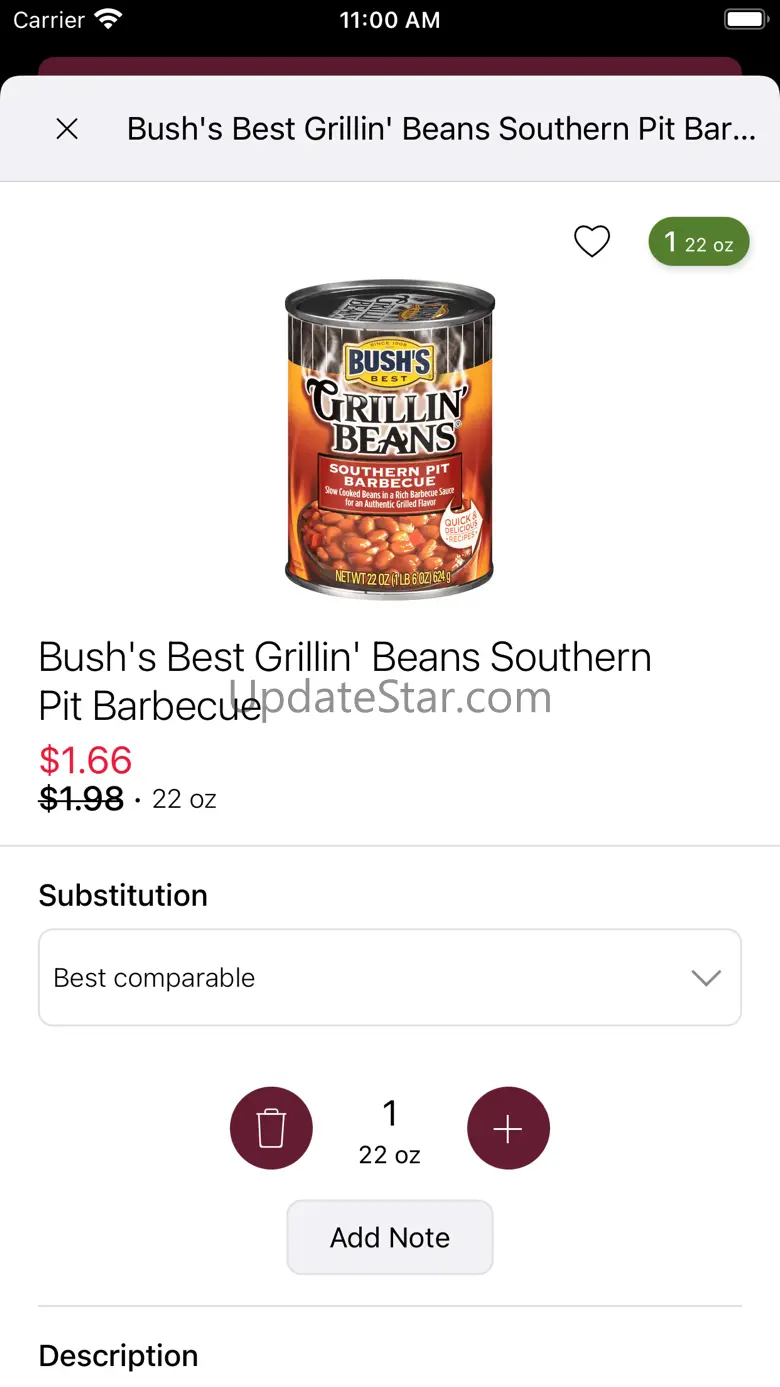Tap the crossed-out $1.98 original price
The height and width of the screenshot is (1387, 780).
tap(81, 799)
